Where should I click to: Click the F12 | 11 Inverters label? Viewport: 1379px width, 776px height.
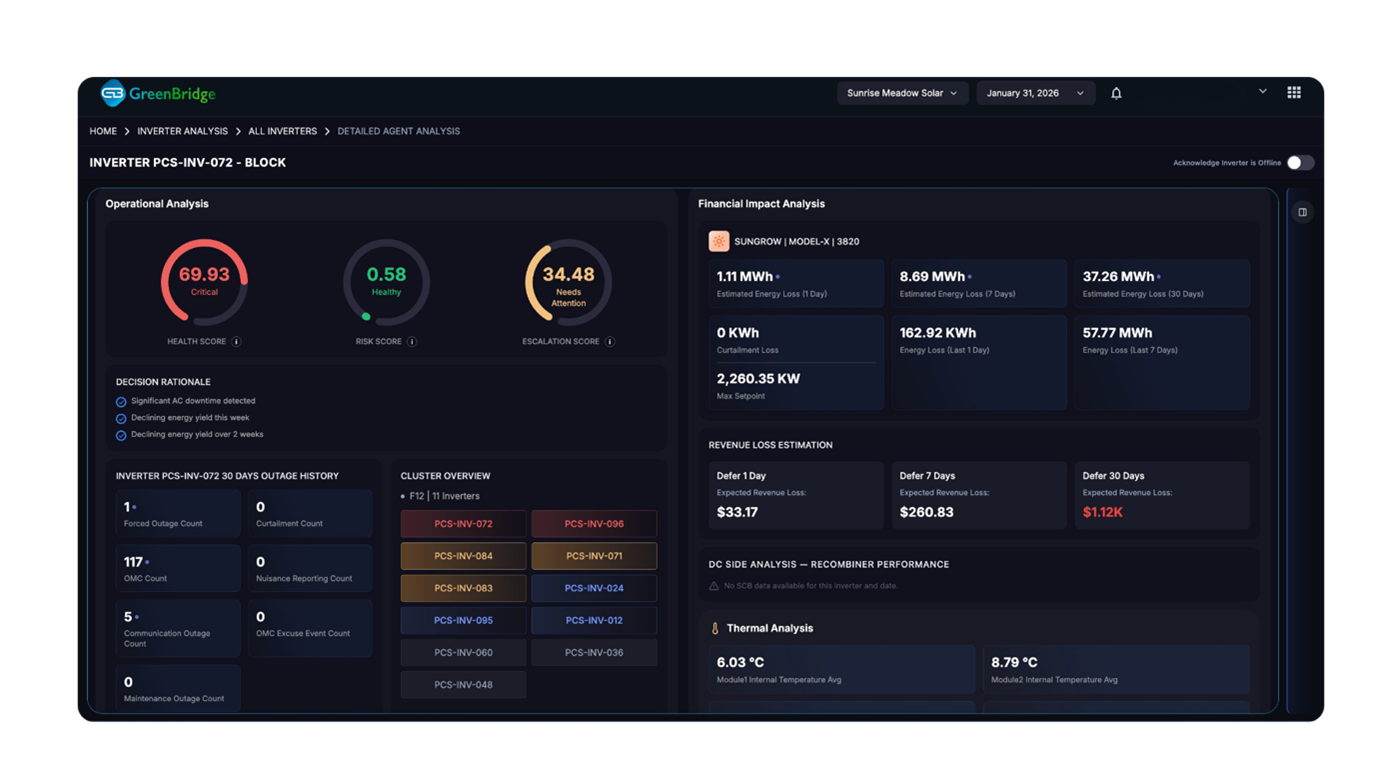point(444,496)
